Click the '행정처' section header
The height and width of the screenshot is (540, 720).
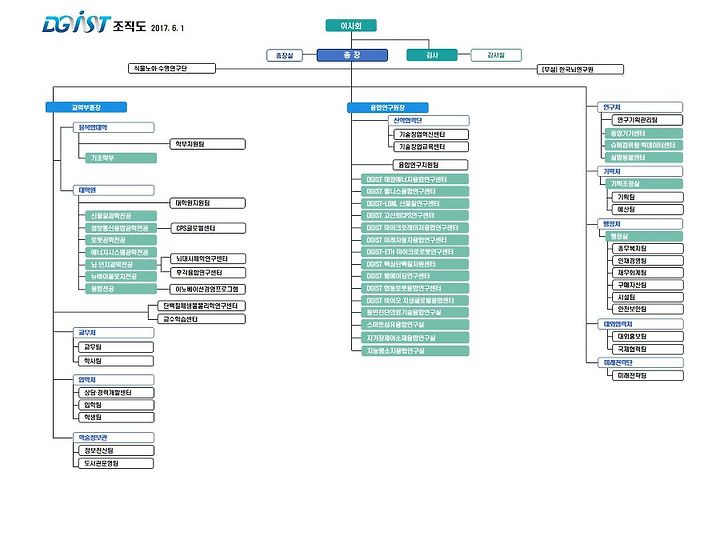(x=641, y=224)
